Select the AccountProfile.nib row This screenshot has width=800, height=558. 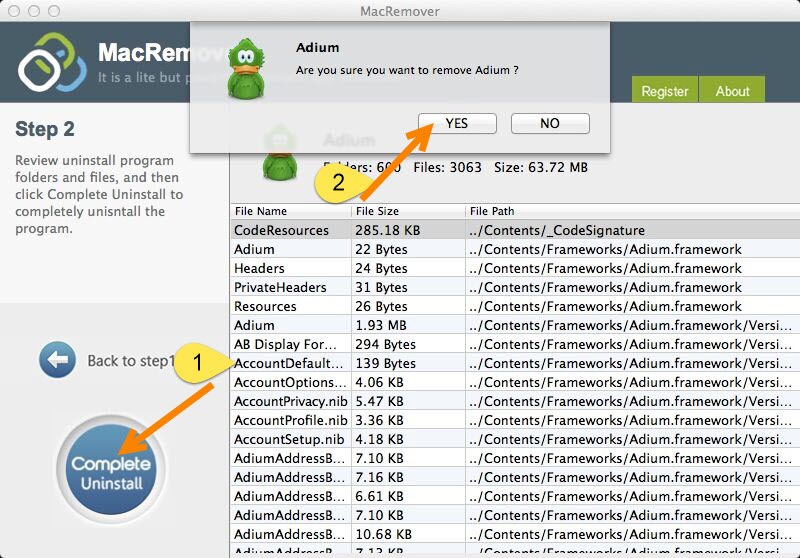click(x=515, y=420)
